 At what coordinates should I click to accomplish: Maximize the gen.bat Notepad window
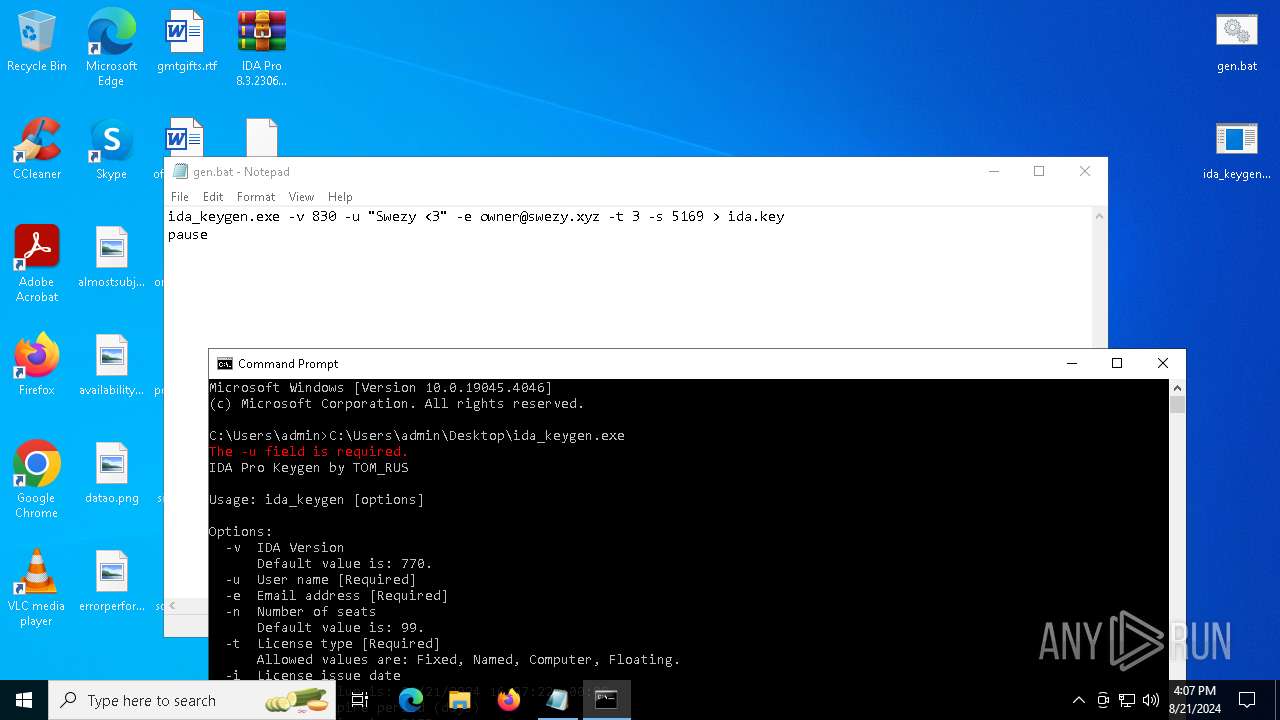1039,171
